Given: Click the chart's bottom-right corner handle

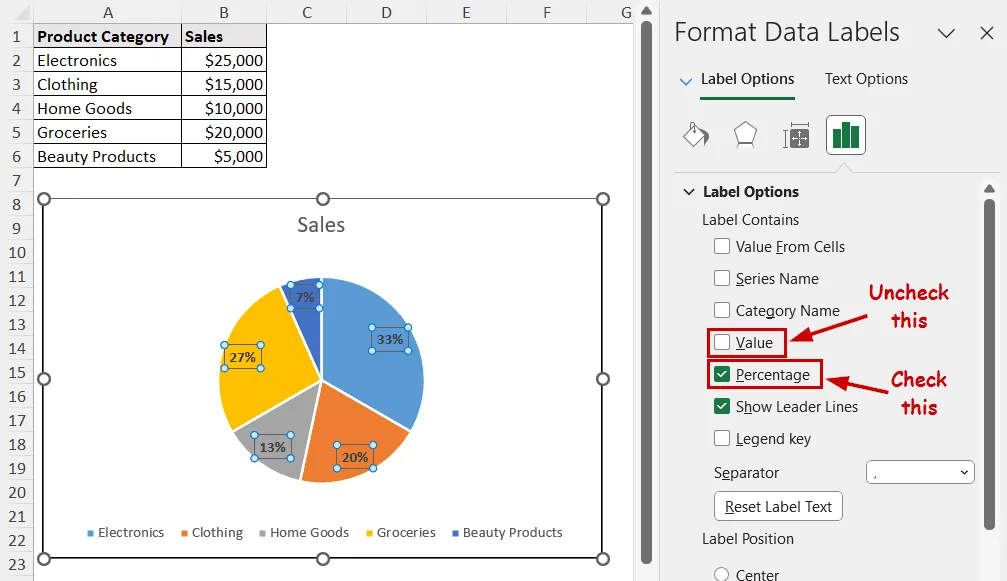Looking at the screenshot, I should pos(602,559).
